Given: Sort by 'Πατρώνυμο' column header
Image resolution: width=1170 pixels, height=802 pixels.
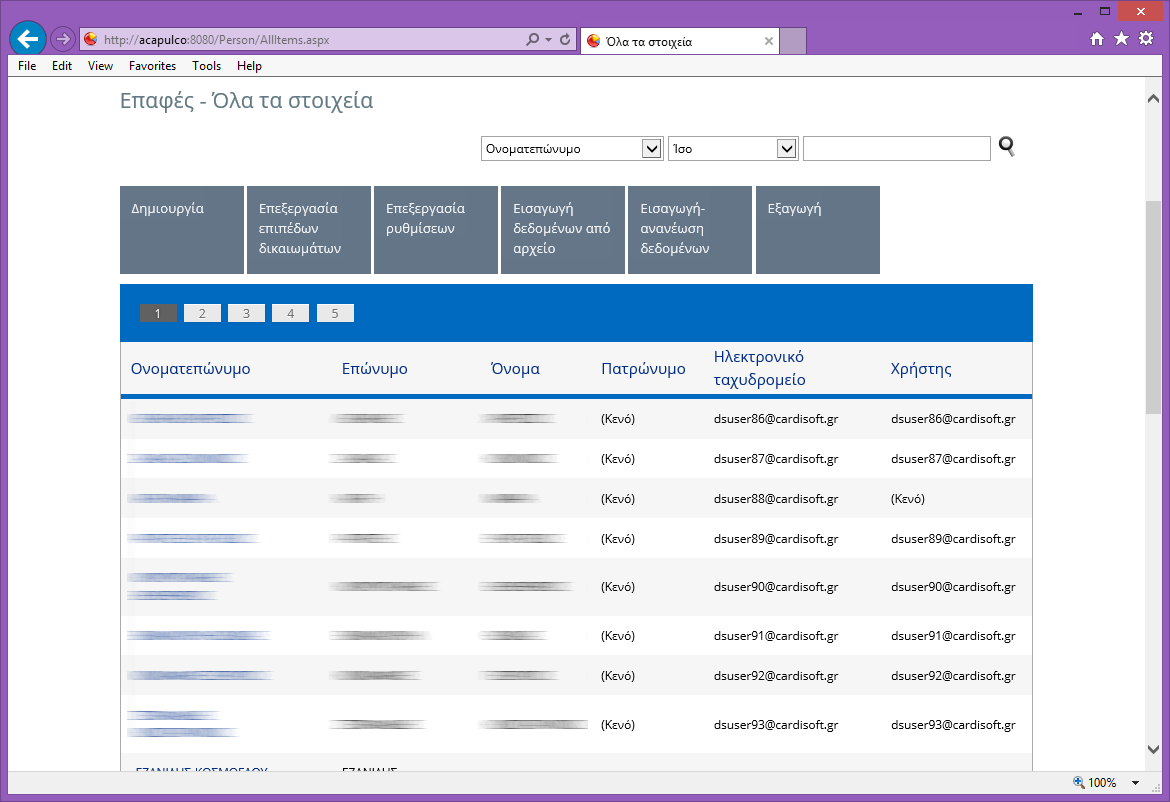Looking at the screenshot, I should click(643, 369).
